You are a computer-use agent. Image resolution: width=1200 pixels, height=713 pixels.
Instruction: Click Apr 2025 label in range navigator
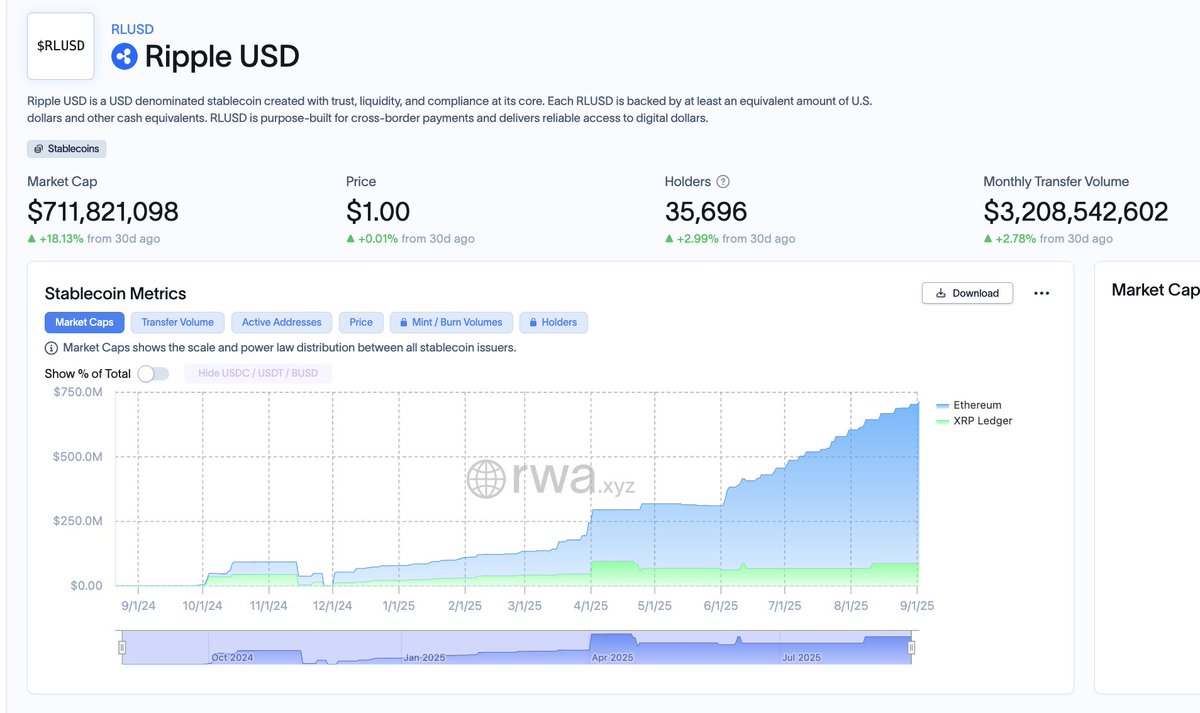[x=610, y=657]
